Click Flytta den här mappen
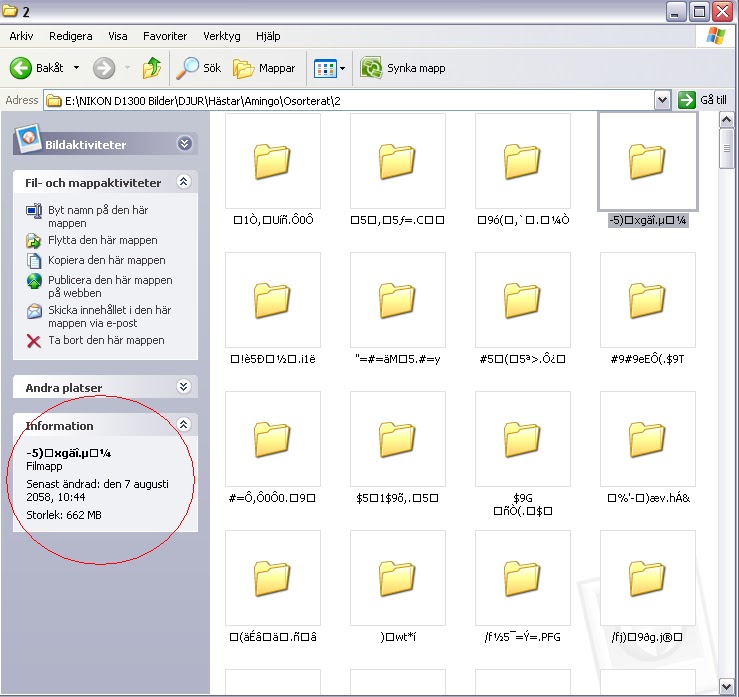Screen dimensions: 739x697 (103, 240)
